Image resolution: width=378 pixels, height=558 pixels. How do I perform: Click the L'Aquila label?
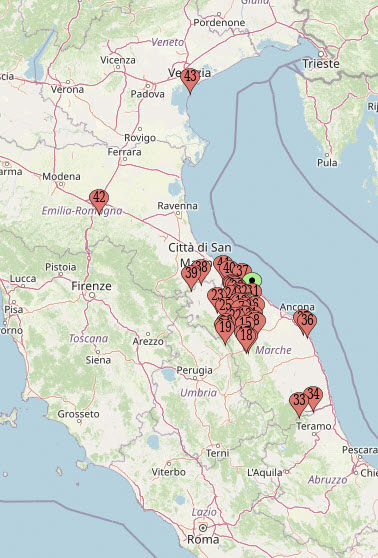pyautogui.click(x=265, y=473)
